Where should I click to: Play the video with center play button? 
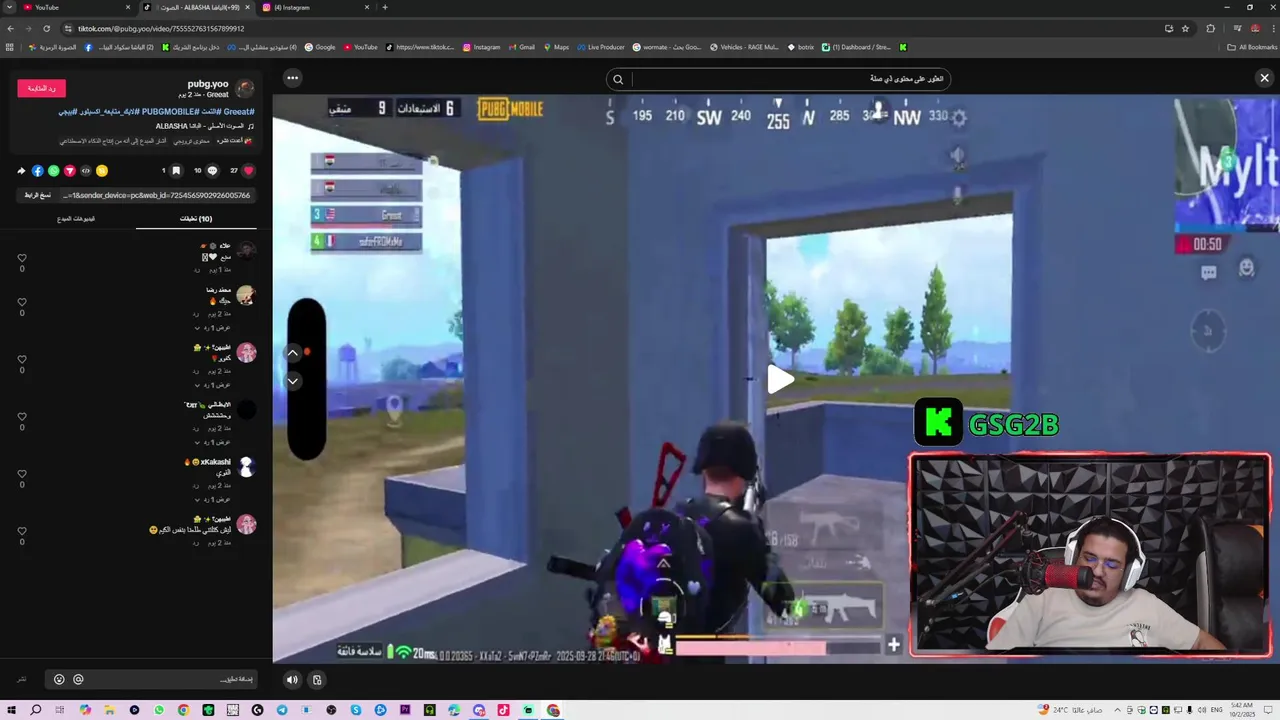[780, 379]
